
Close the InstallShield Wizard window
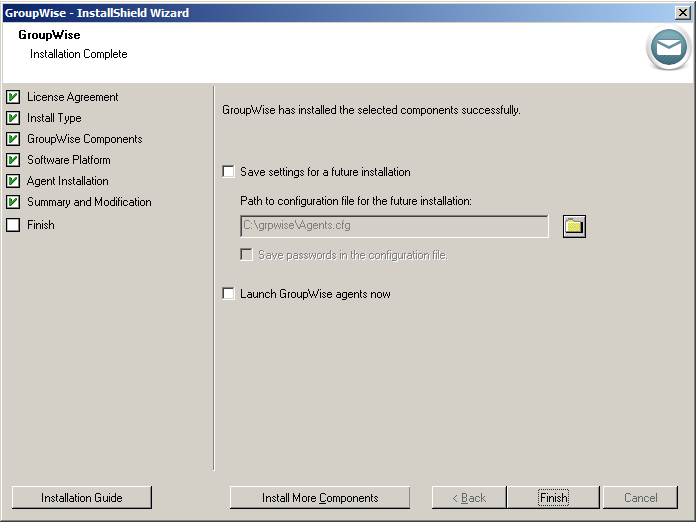pyautogui.click(x=682, y=12)
